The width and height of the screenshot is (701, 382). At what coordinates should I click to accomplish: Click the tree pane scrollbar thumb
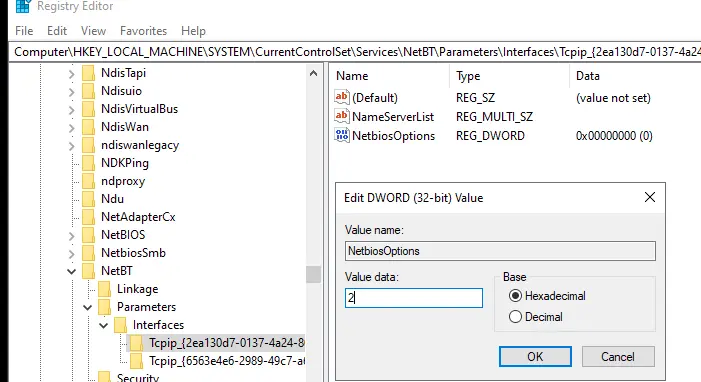pos(313,274)
